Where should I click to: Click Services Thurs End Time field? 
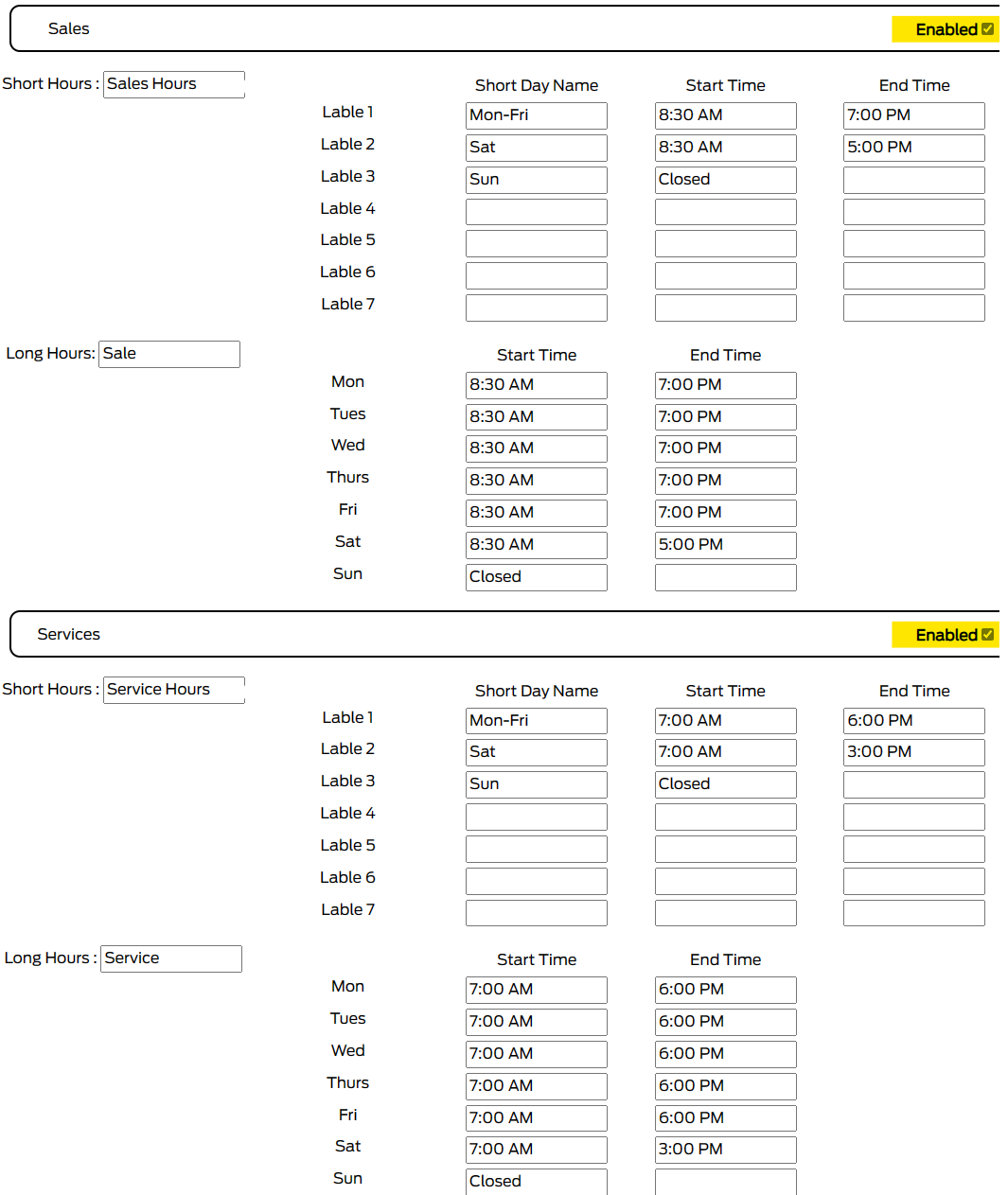(726, 1086)
